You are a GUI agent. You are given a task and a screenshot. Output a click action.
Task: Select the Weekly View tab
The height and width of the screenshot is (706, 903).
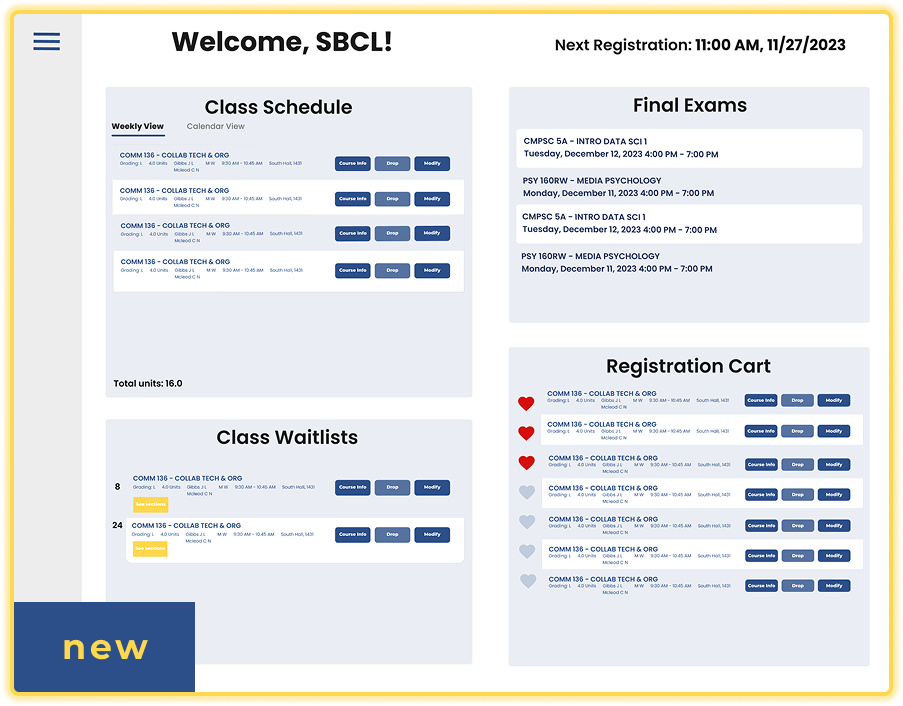(x=137, y=127)
